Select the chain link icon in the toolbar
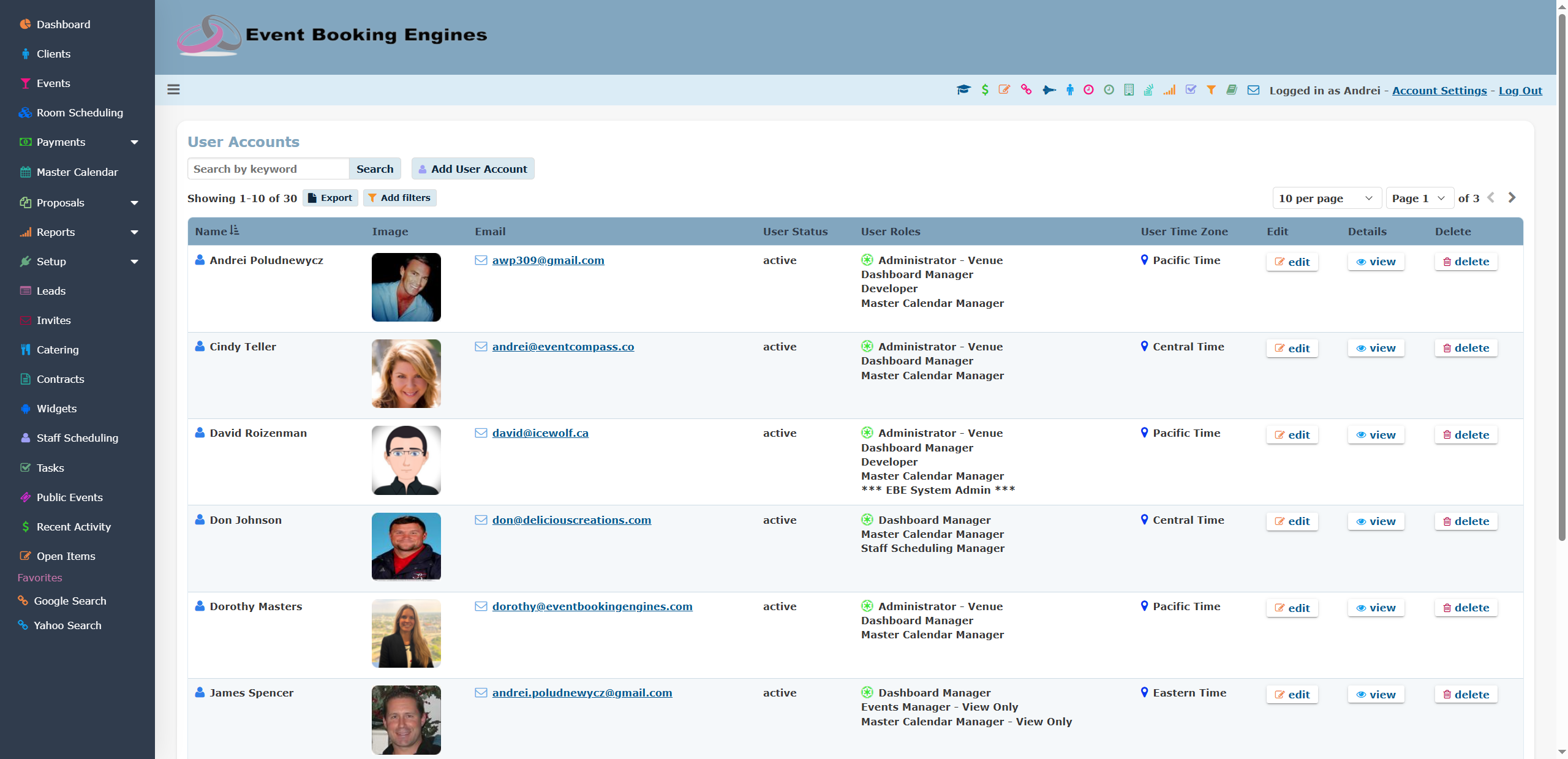 tap(1027, 90)
